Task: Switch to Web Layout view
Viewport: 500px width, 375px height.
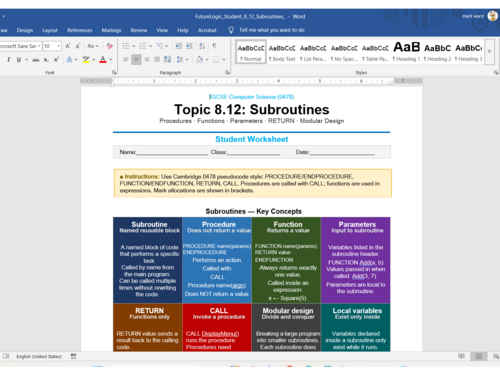Action: click(496, 356)
